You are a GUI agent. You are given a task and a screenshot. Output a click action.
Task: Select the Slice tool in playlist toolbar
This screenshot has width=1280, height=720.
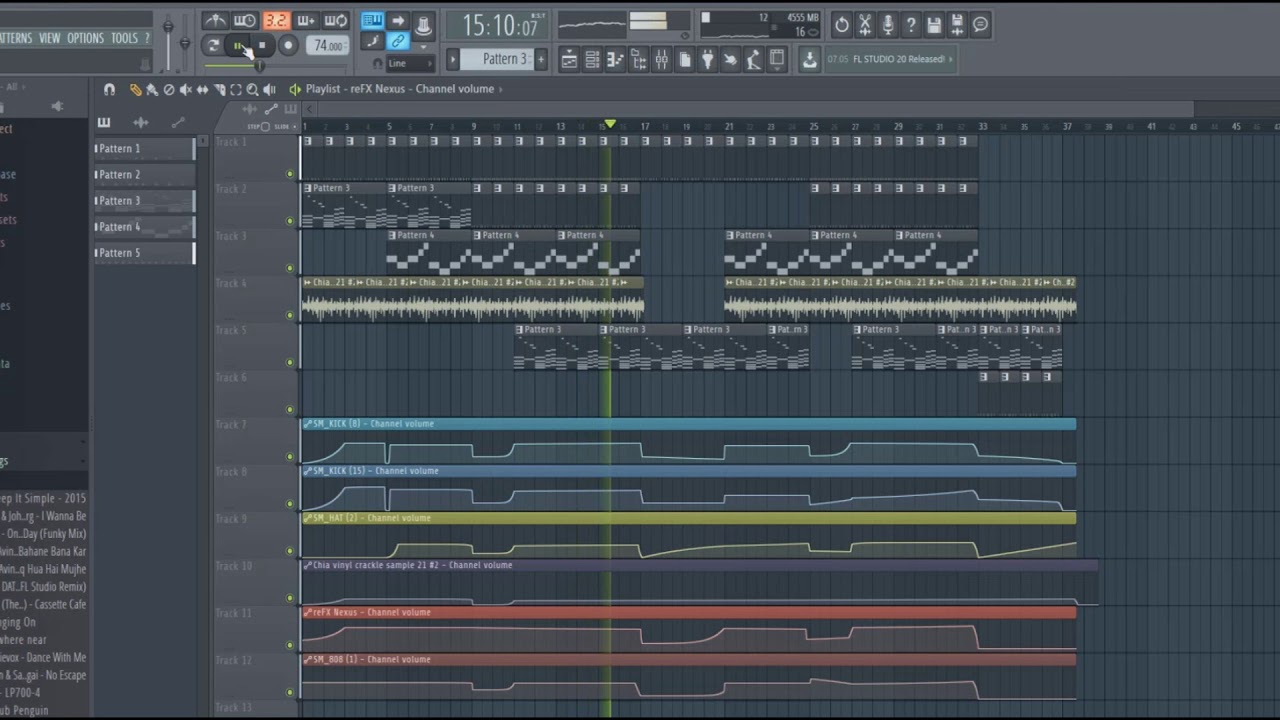point(219,90)
